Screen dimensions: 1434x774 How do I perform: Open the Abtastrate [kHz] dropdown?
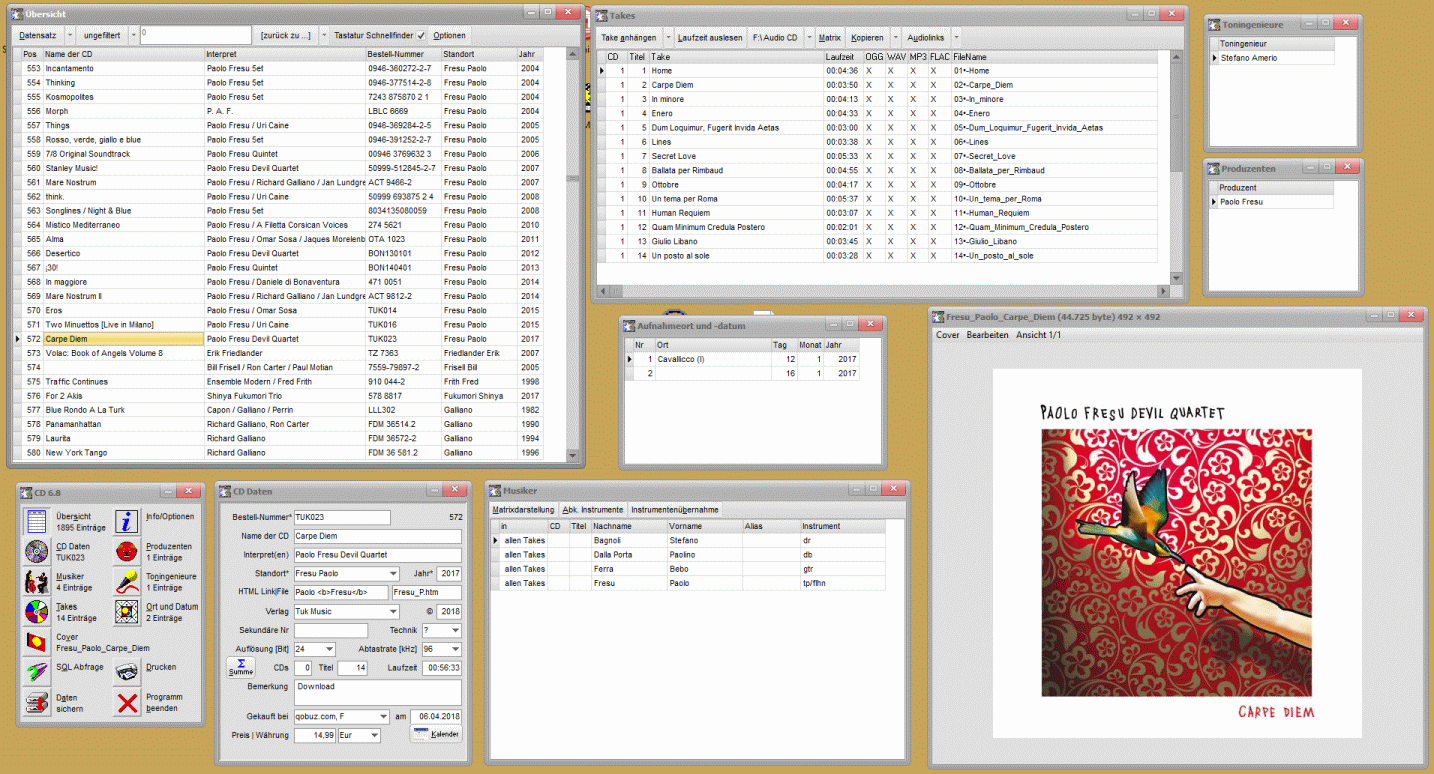coord(455,649)
